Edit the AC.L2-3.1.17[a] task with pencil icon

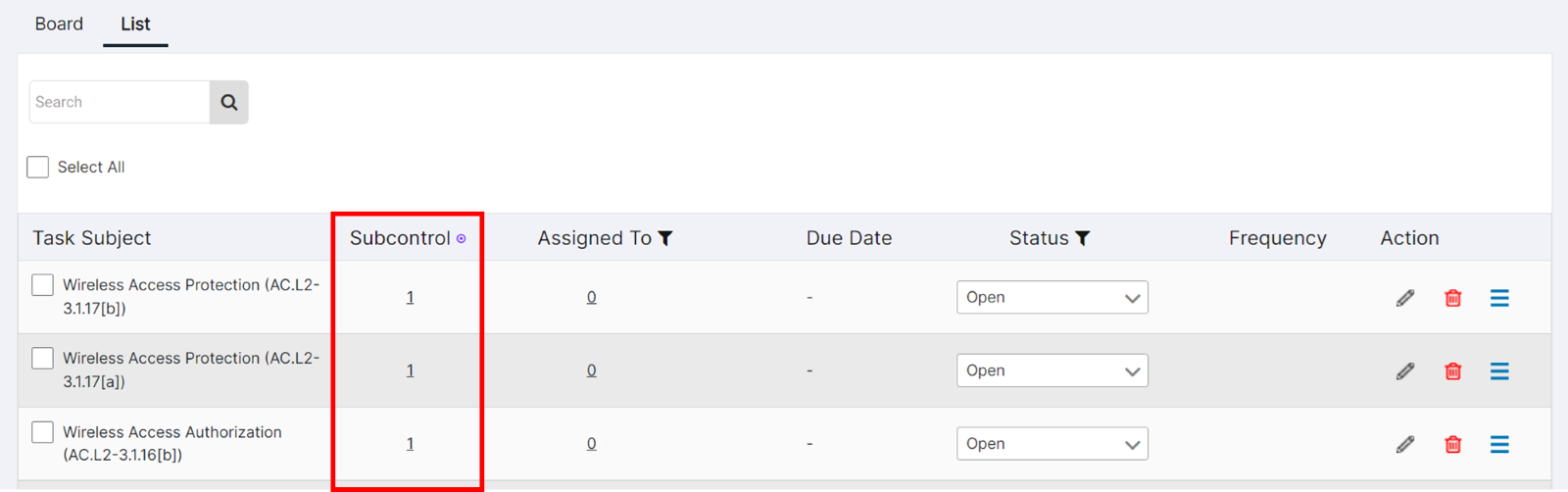click(x=1405, y=371)
